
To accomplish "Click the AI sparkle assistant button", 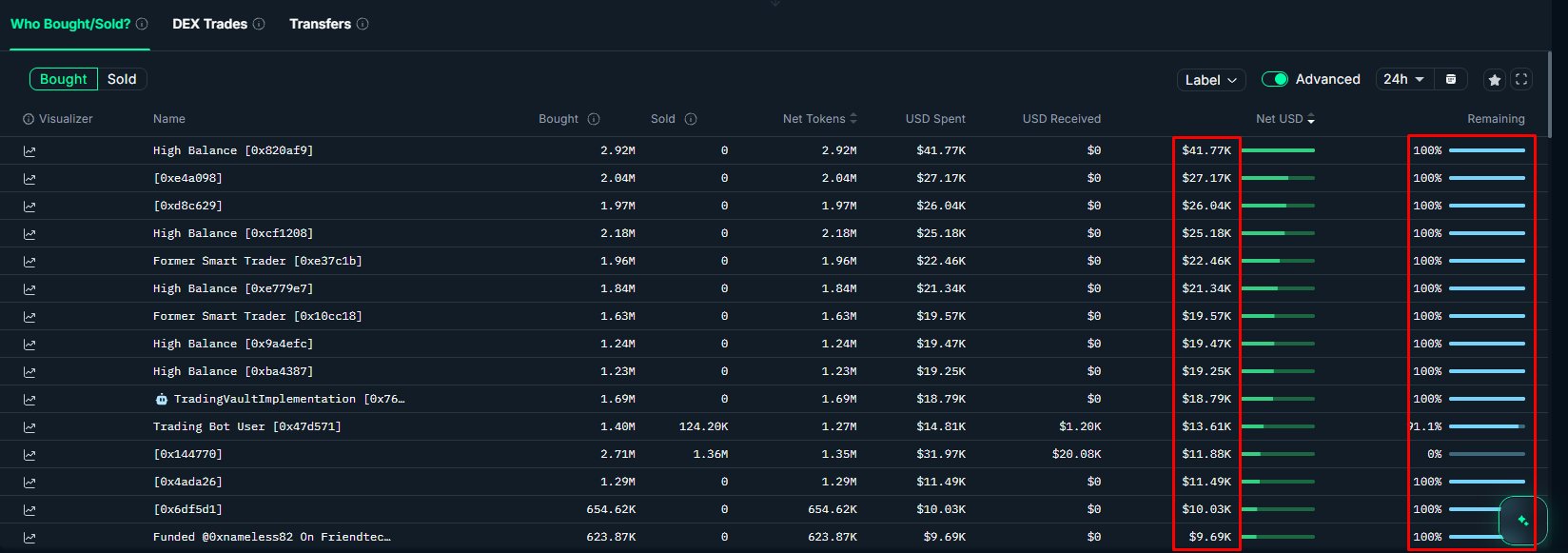I will (1522, 520).
